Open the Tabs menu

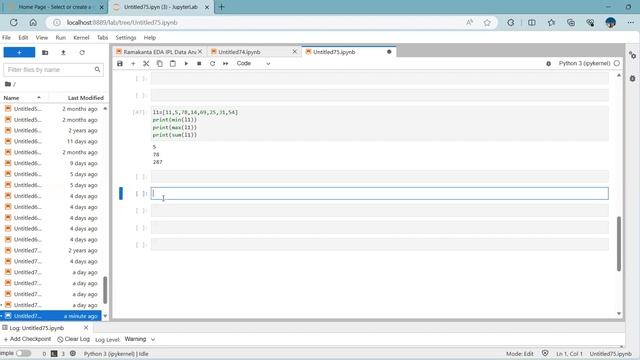(x=102, y=38)
